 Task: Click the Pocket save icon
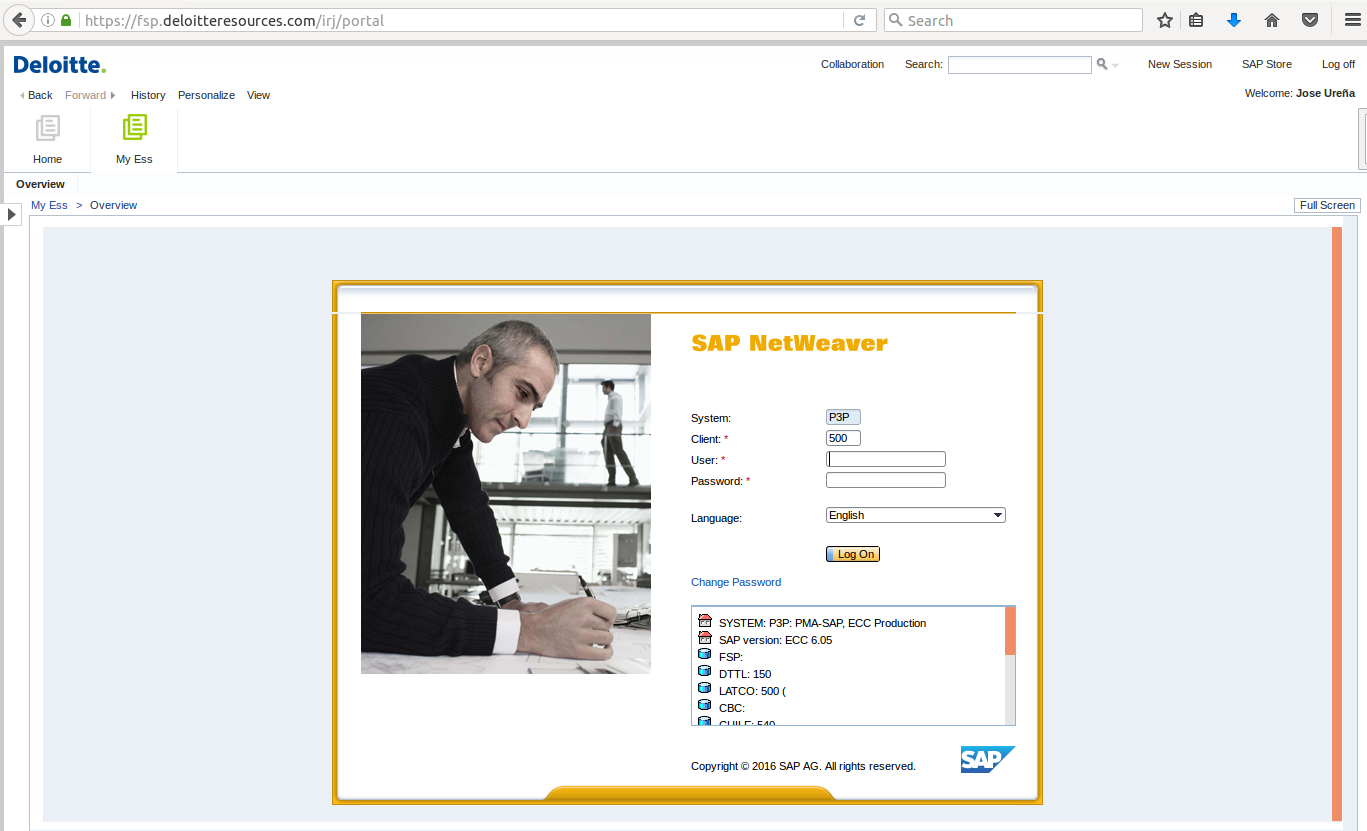point(1309,20)
